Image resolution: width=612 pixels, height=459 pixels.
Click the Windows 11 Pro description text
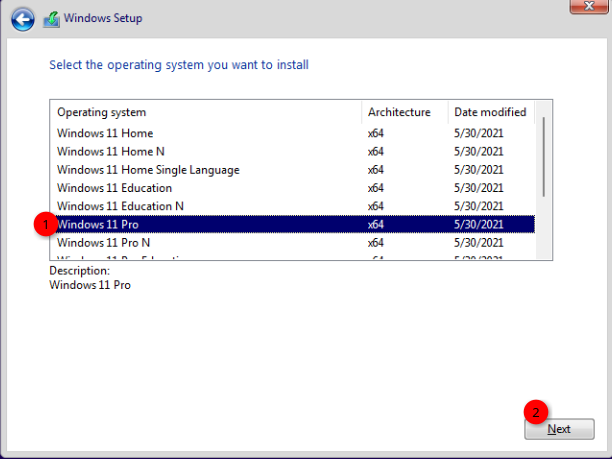[x=90, y=285]
